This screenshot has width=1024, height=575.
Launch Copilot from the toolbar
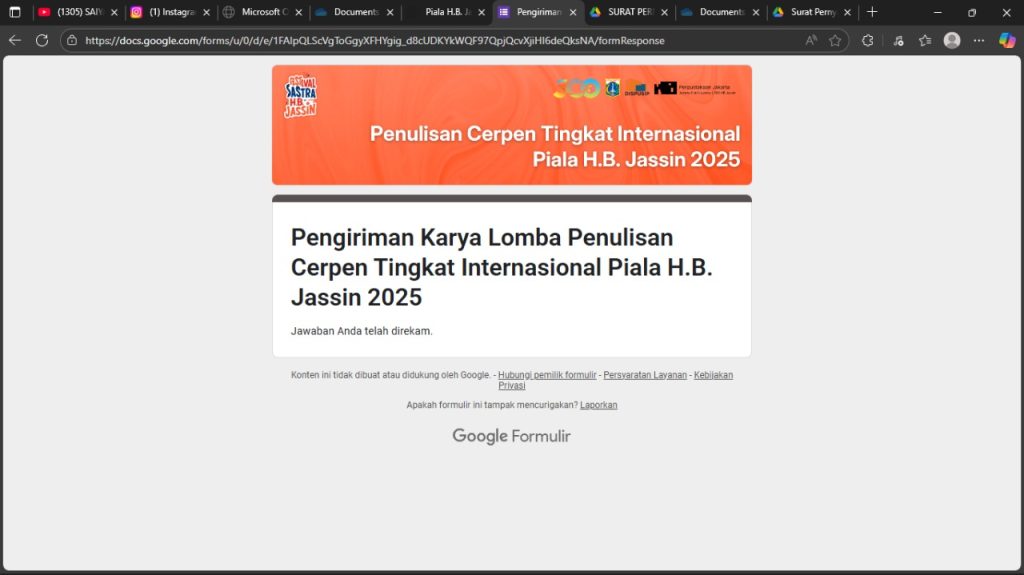click(x=1007, y=41)
